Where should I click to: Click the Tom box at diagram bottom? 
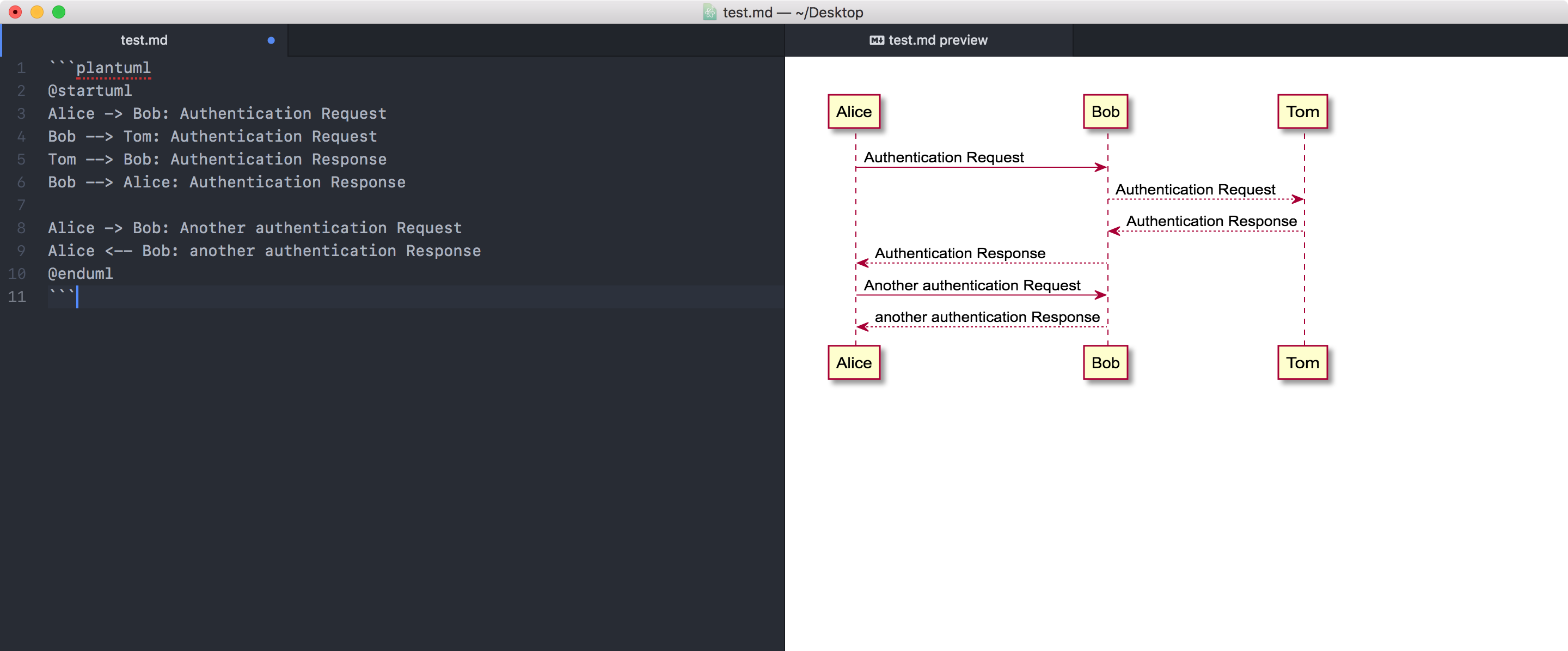tap(1303, 362)
